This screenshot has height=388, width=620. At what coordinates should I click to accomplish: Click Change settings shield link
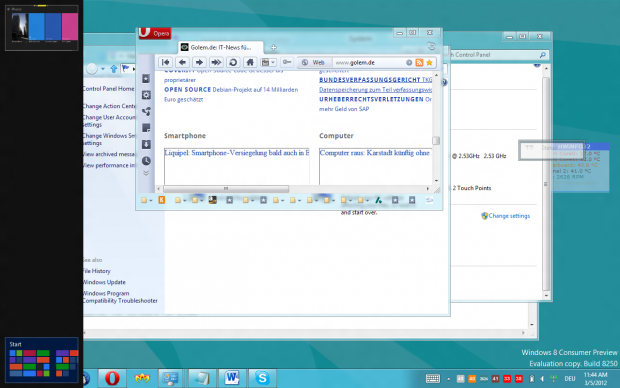pos(505,216)
